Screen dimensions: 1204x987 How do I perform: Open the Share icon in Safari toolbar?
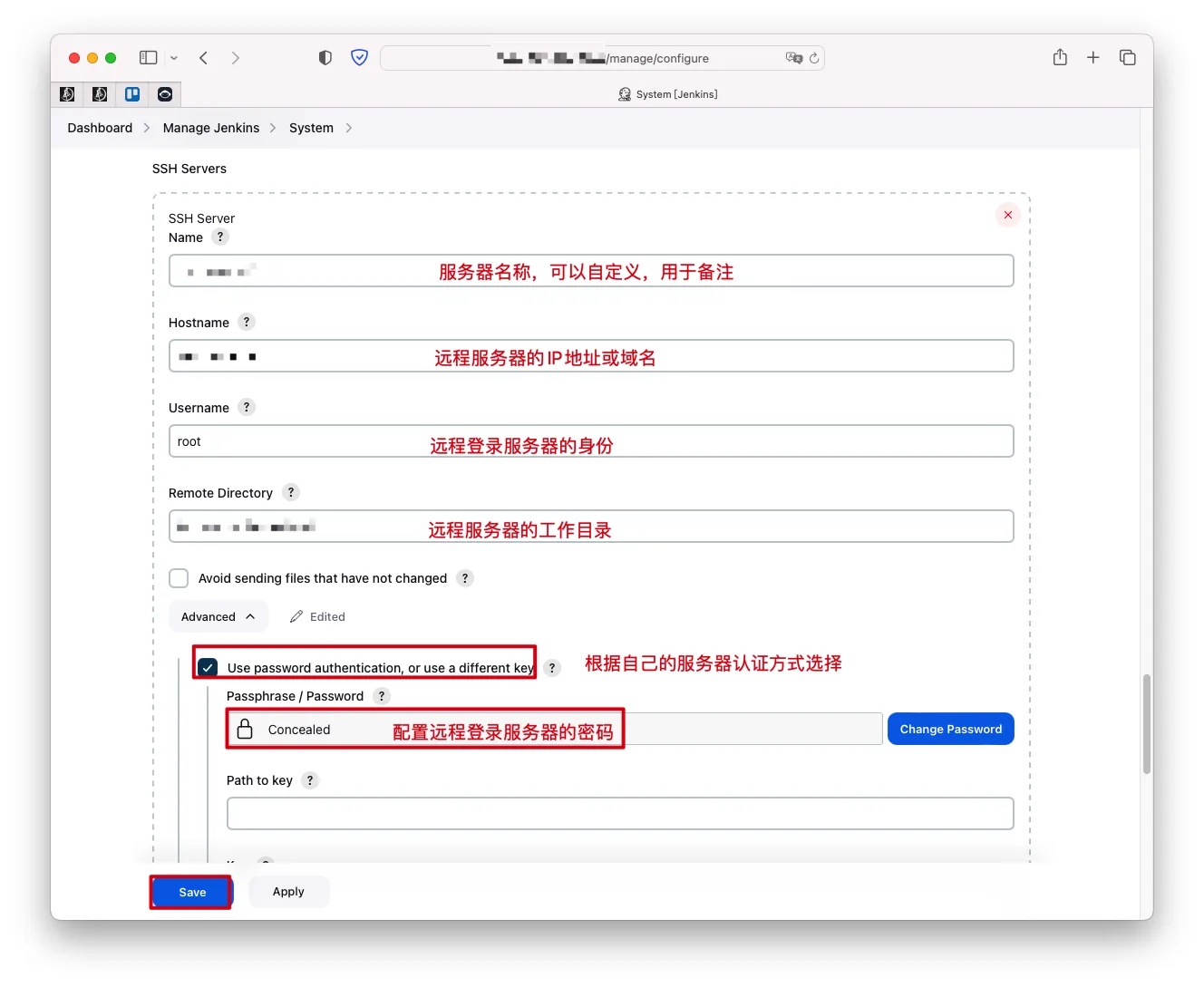[x=1060, y=58]
